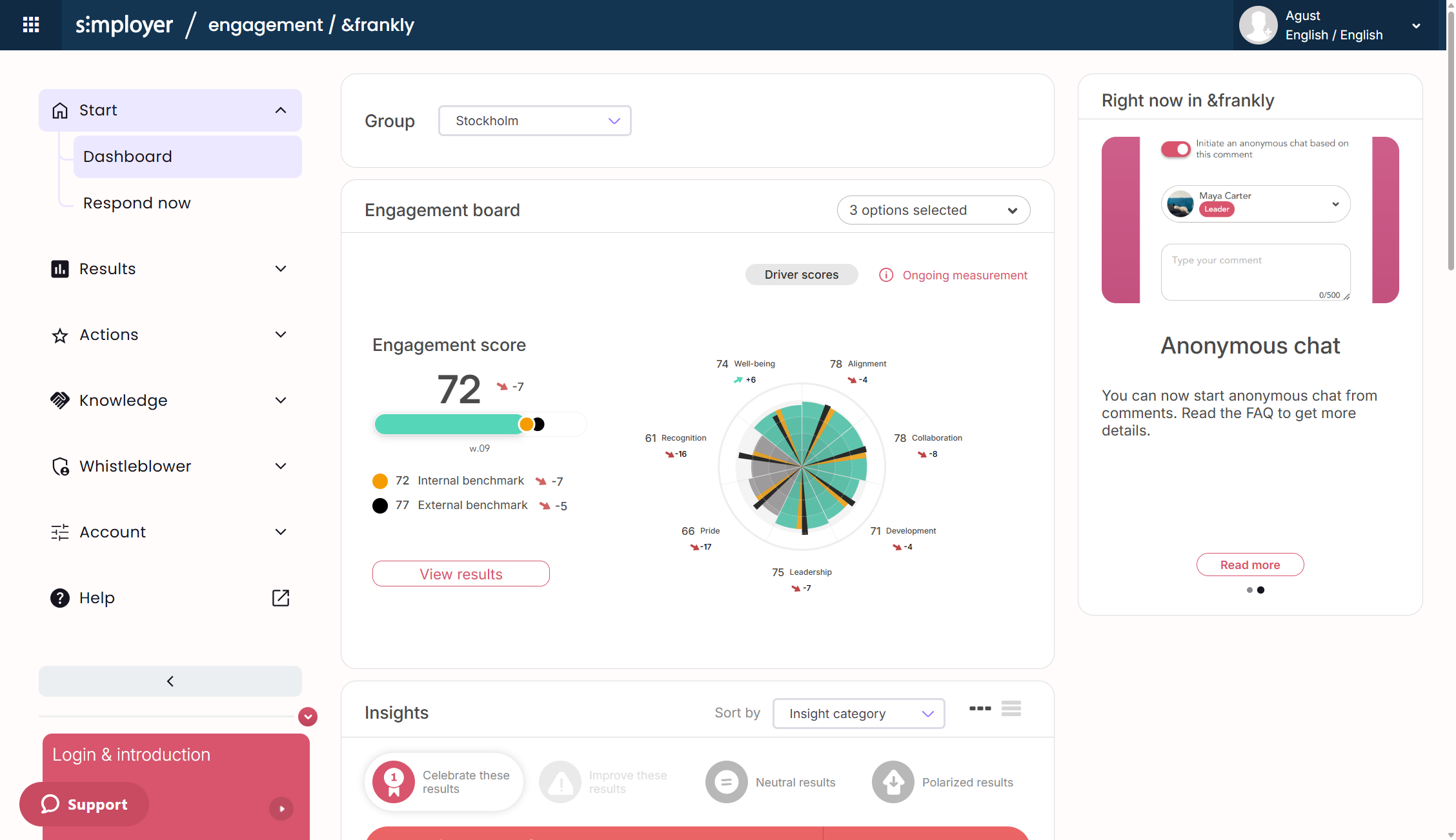
Task: Click the 74 Well-being driver label
Action: (x=745, y=364)
